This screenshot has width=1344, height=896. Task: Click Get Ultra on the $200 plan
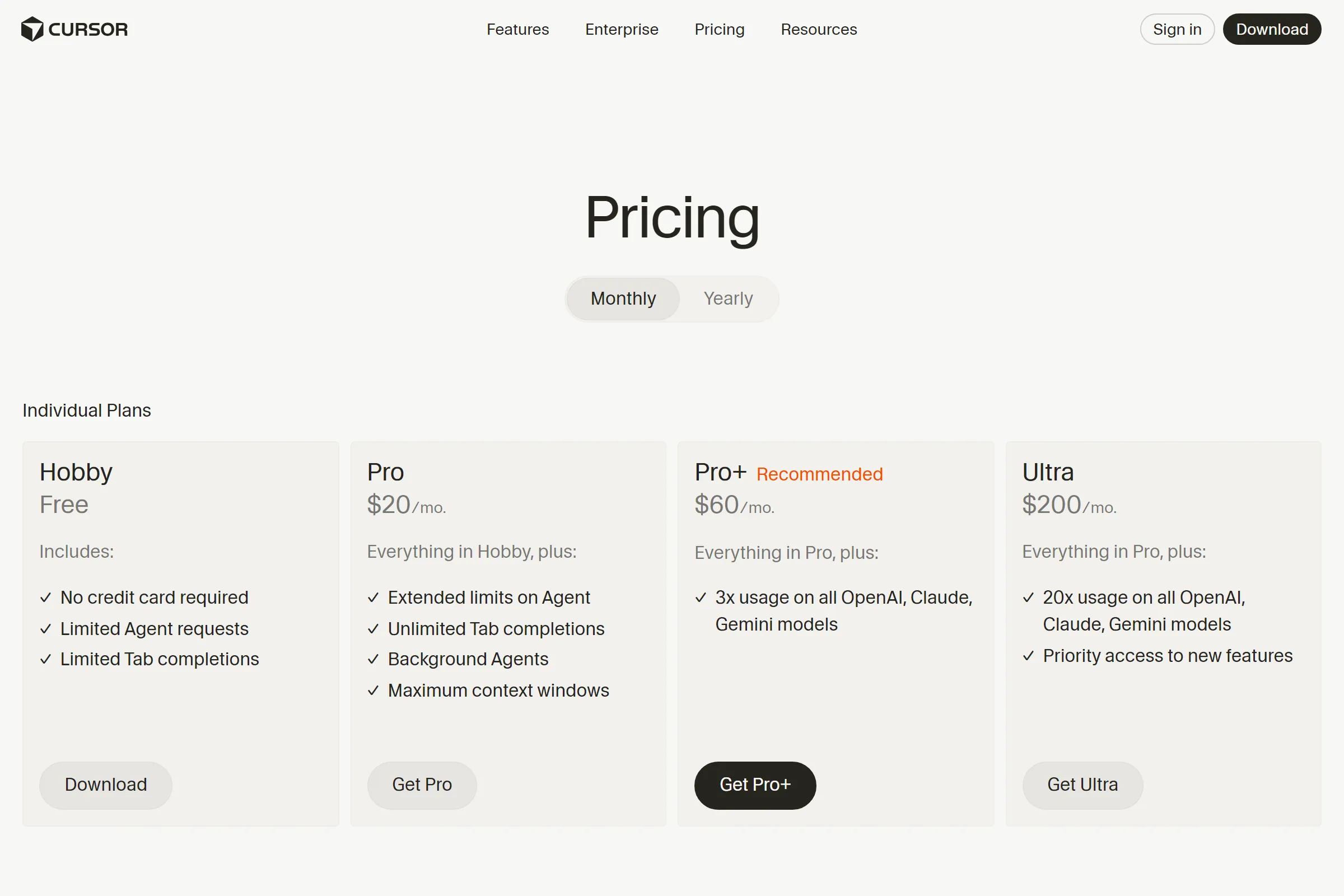[1082, 785]
